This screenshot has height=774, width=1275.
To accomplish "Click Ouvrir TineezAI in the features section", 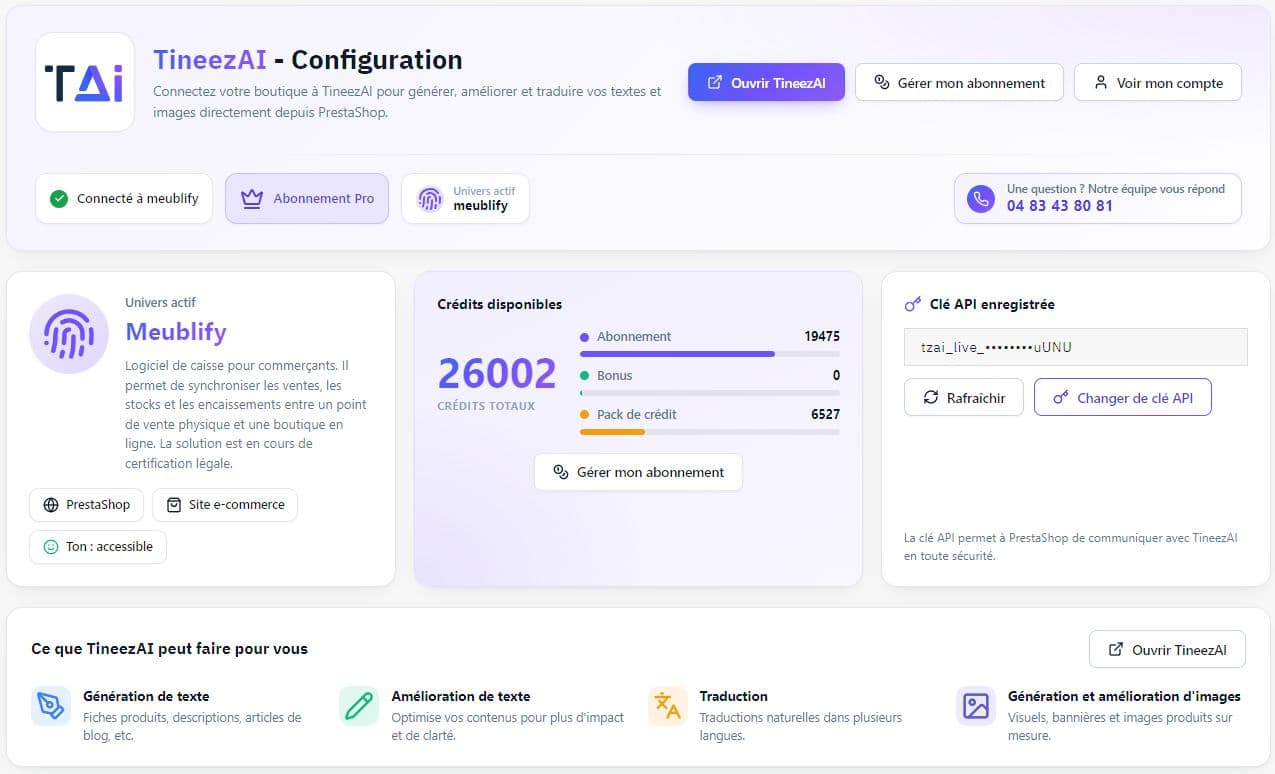I will [x=1167, y=649].
